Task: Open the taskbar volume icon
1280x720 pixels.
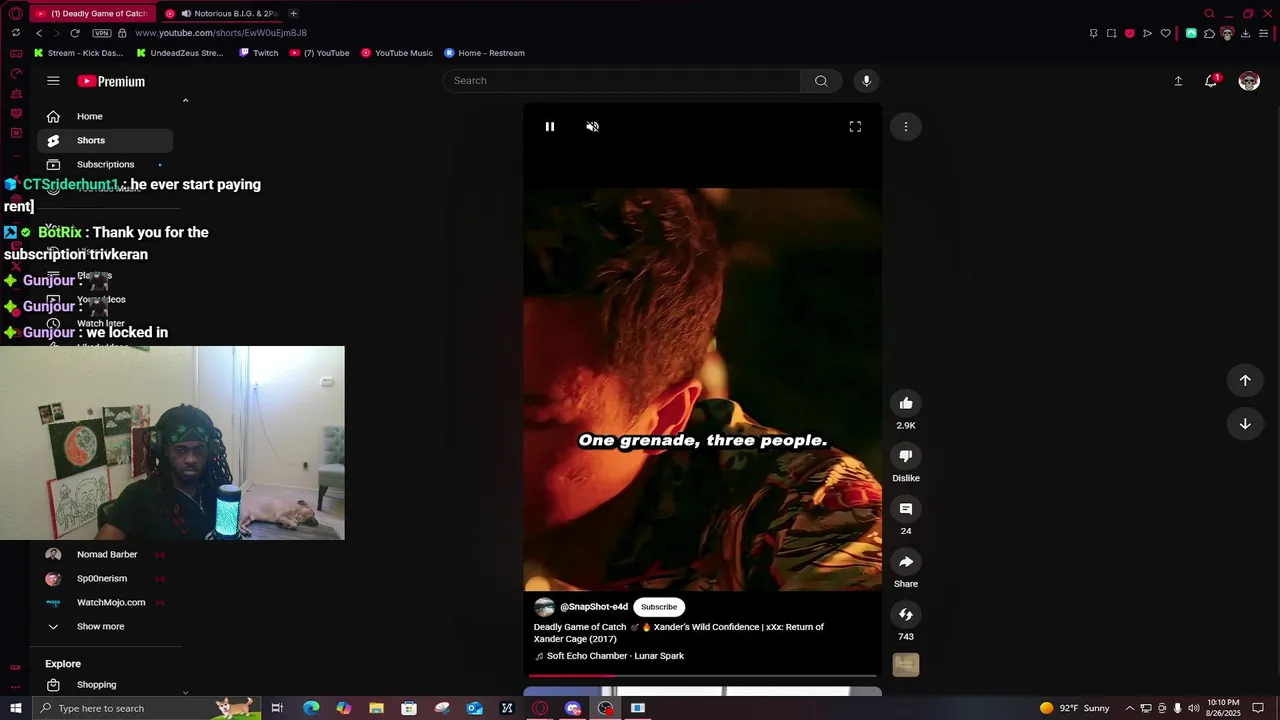Action: coord(1193,708)
